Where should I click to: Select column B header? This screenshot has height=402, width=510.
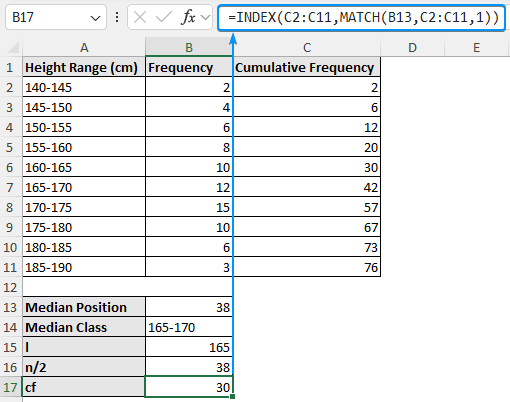(x=189, y=47)
